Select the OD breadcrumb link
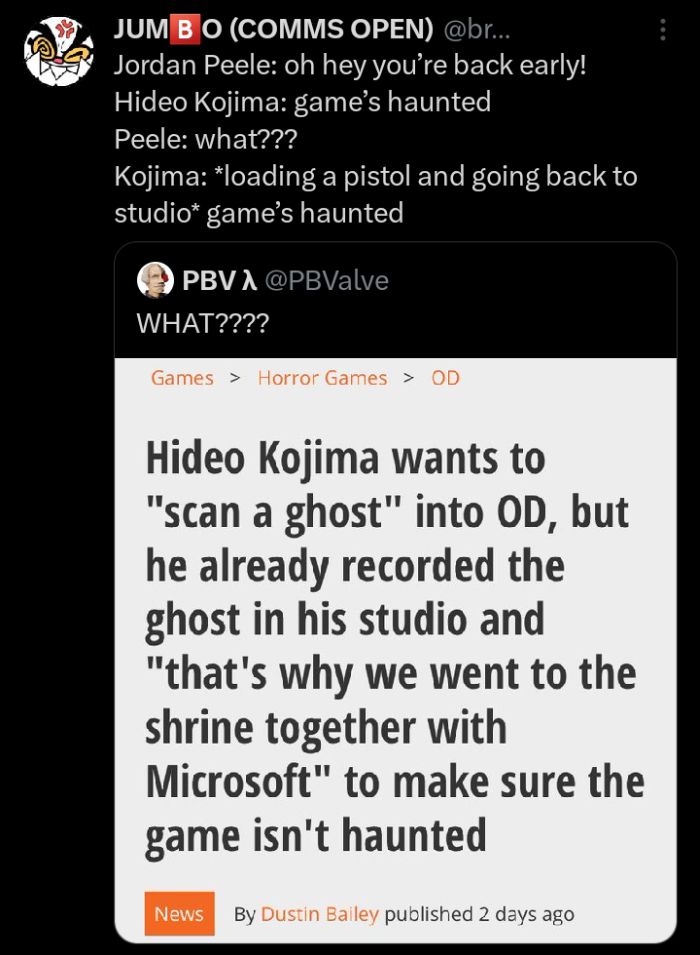The width and height of the screenshot is (700, 955). pyautogui.click(x=445, y=378)
